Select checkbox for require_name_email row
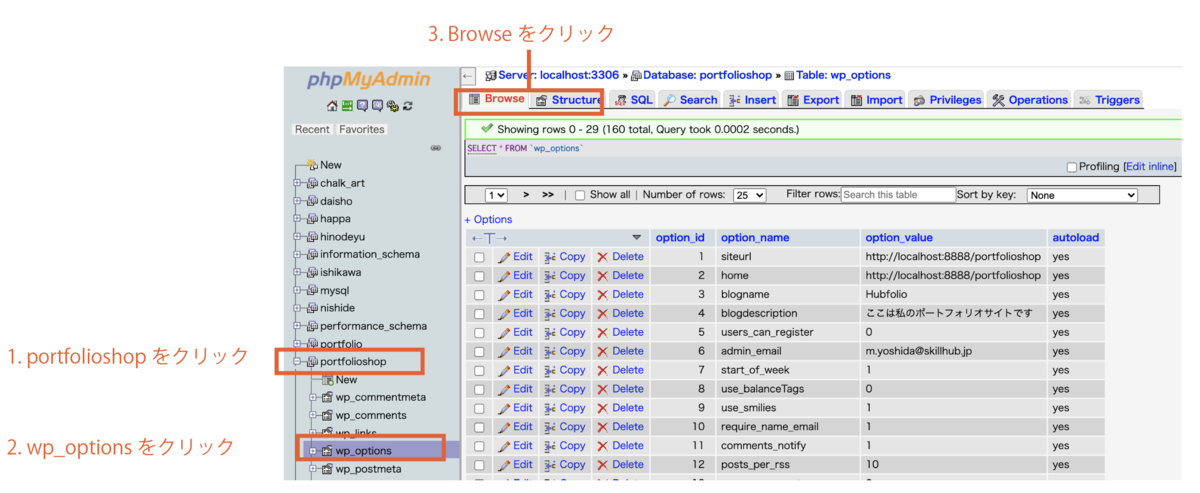The height and width of the screenshot is (493, 1200). (479, 427)
